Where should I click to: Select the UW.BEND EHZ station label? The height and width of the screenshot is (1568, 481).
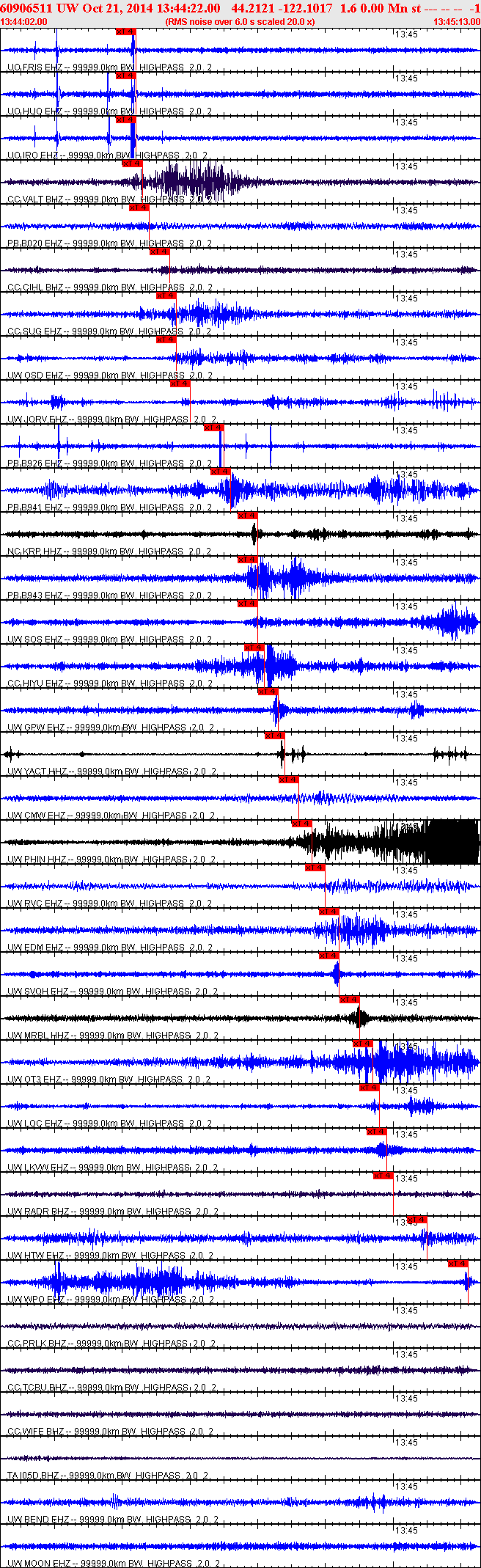(x=111, y=1520)
